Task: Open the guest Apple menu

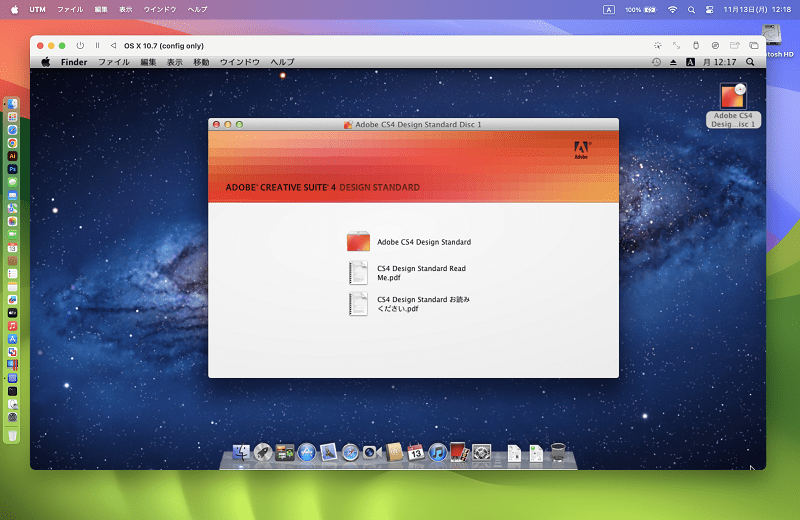Action: click(46, 62)
